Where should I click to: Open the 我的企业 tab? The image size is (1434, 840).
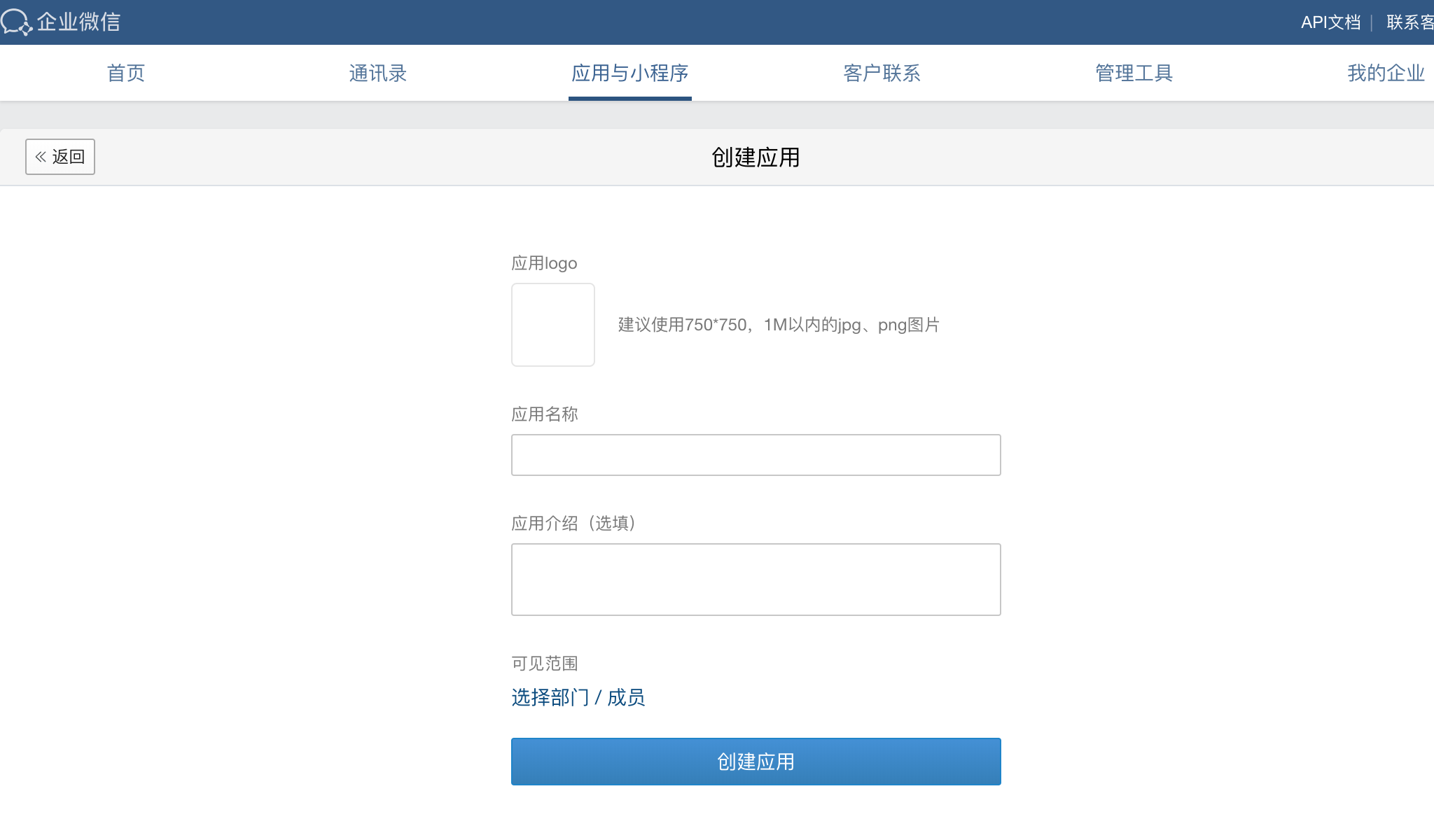click(x=1386, y=73)
